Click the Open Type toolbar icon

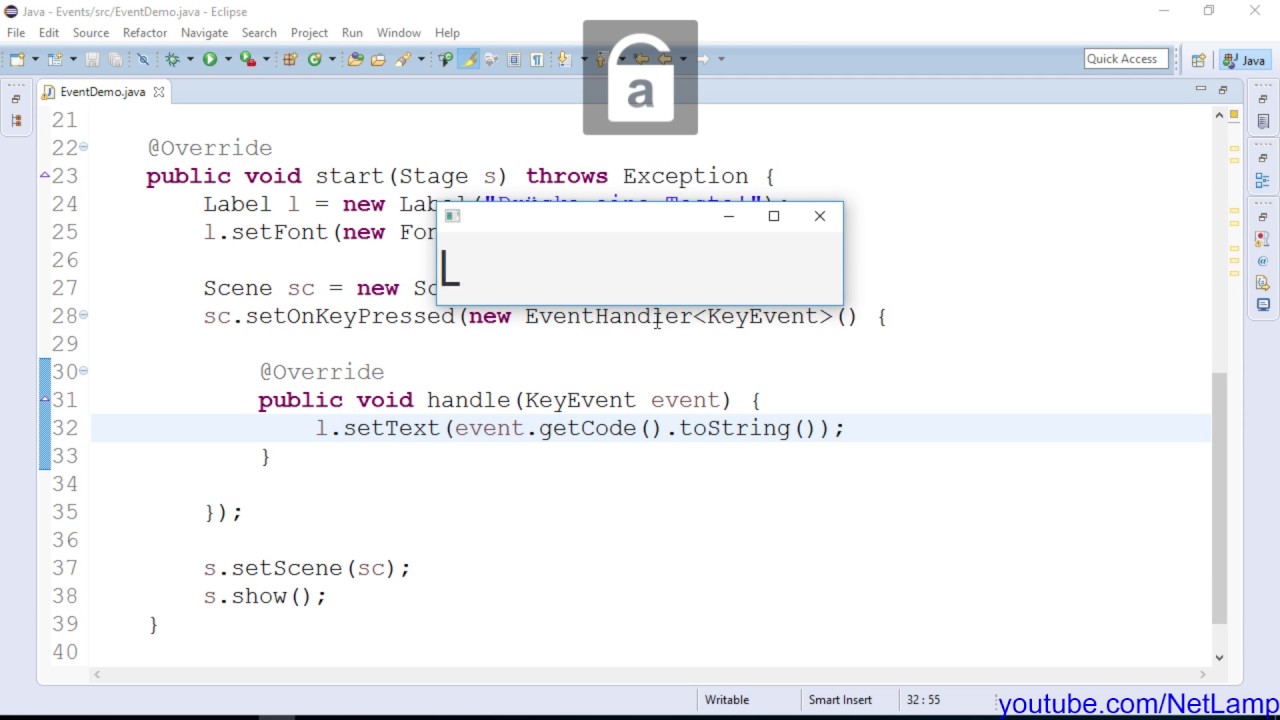pos(355,60)
